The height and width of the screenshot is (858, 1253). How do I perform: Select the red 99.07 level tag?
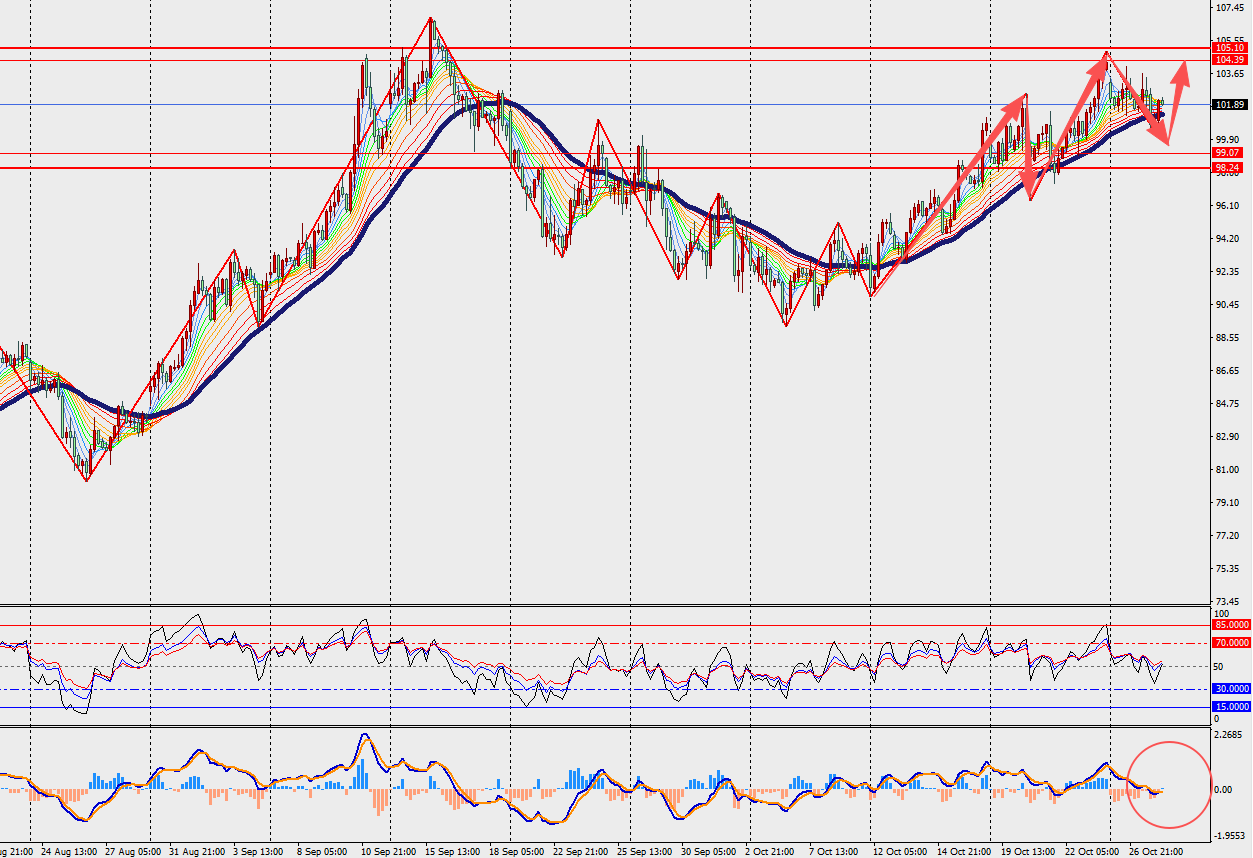click(x=1228, y=153)
